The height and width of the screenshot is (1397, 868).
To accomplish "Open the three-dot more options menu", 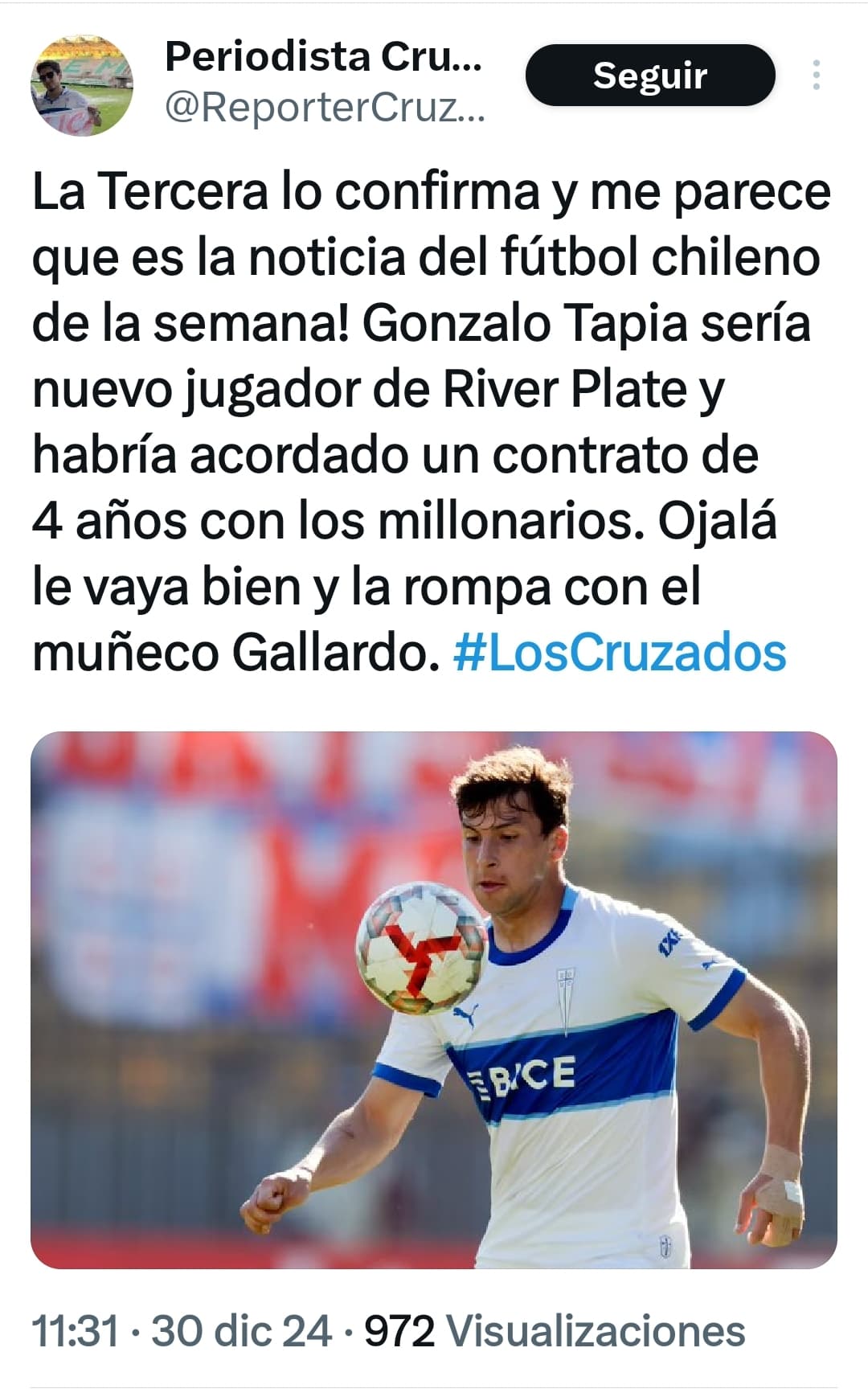I will [816, 75].
